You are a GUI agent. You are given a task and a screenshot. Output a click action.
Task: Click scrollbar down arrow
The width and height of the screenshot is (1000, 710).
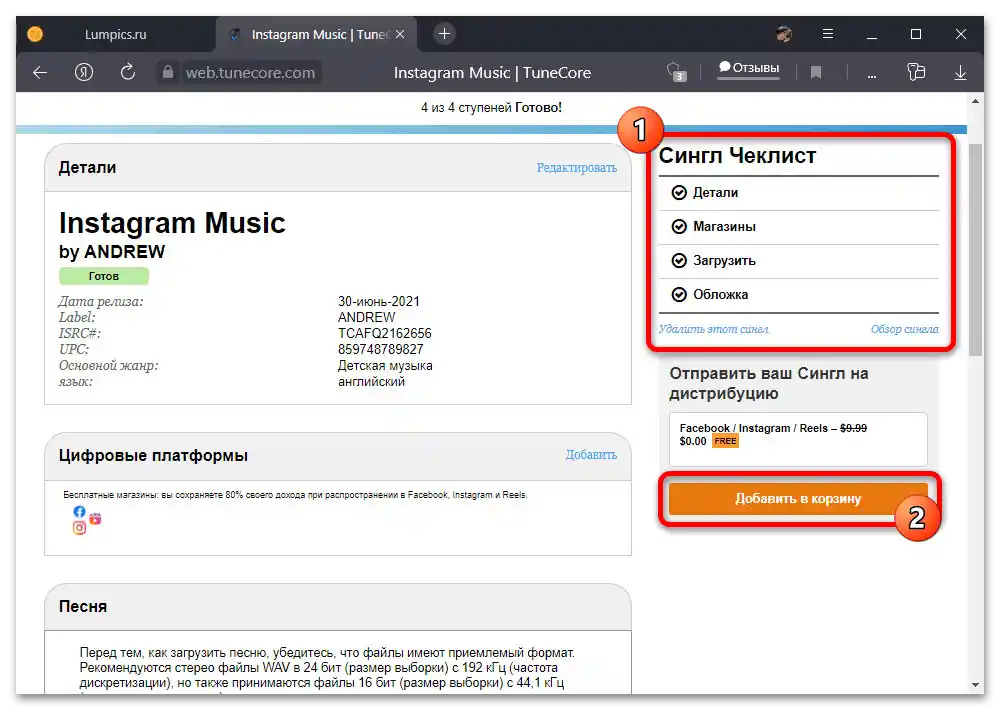(x=975, y=684)
